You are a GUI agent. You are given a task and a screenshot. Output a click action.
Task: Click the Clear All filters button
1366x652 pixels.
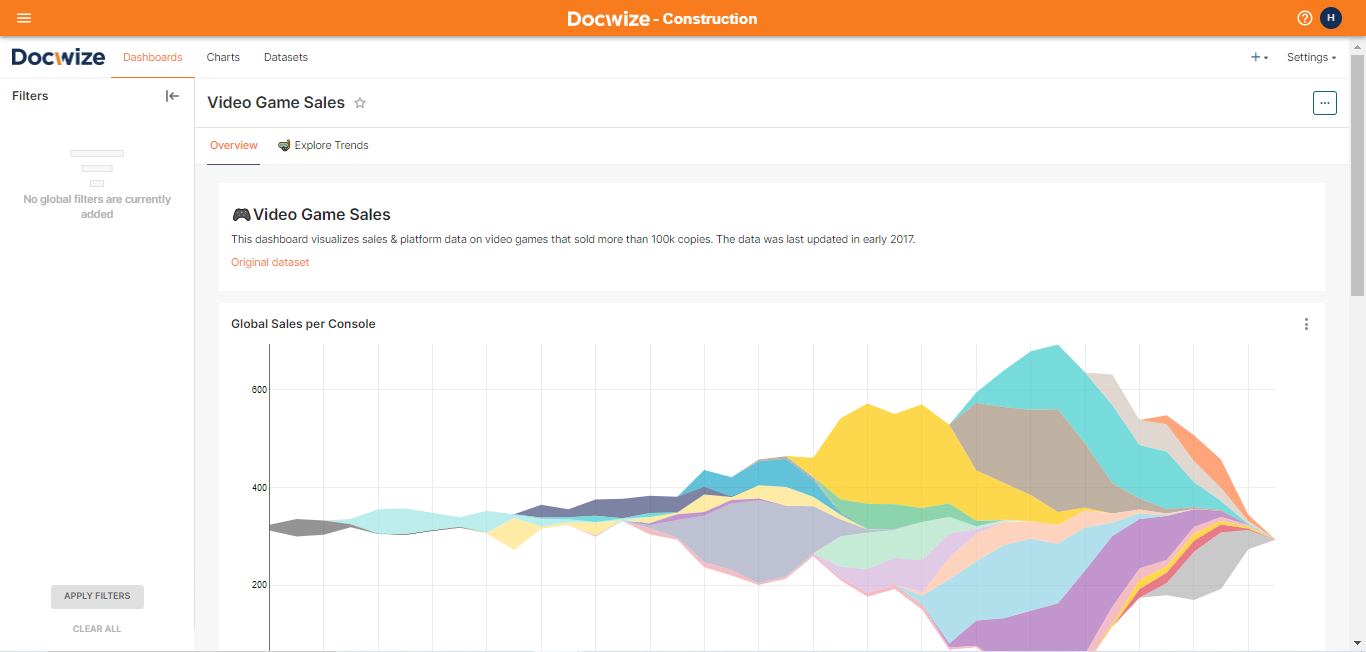pos(97,629)
